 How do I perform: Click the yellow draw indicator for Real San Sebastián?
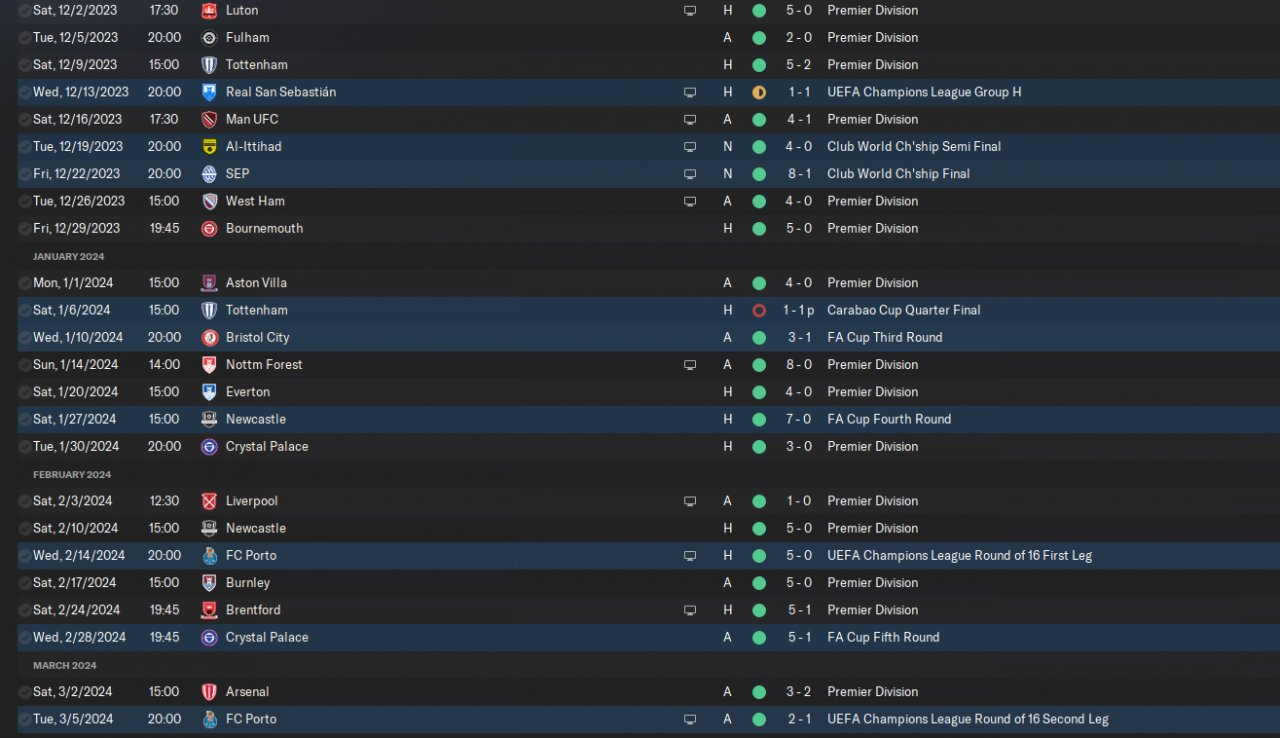(759, 92)
